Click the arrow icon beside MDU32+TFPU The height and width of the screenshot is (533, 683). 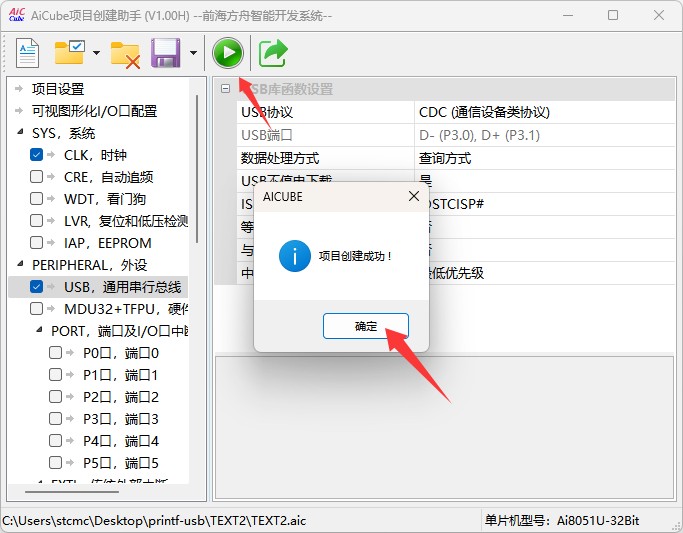point(51,309)
